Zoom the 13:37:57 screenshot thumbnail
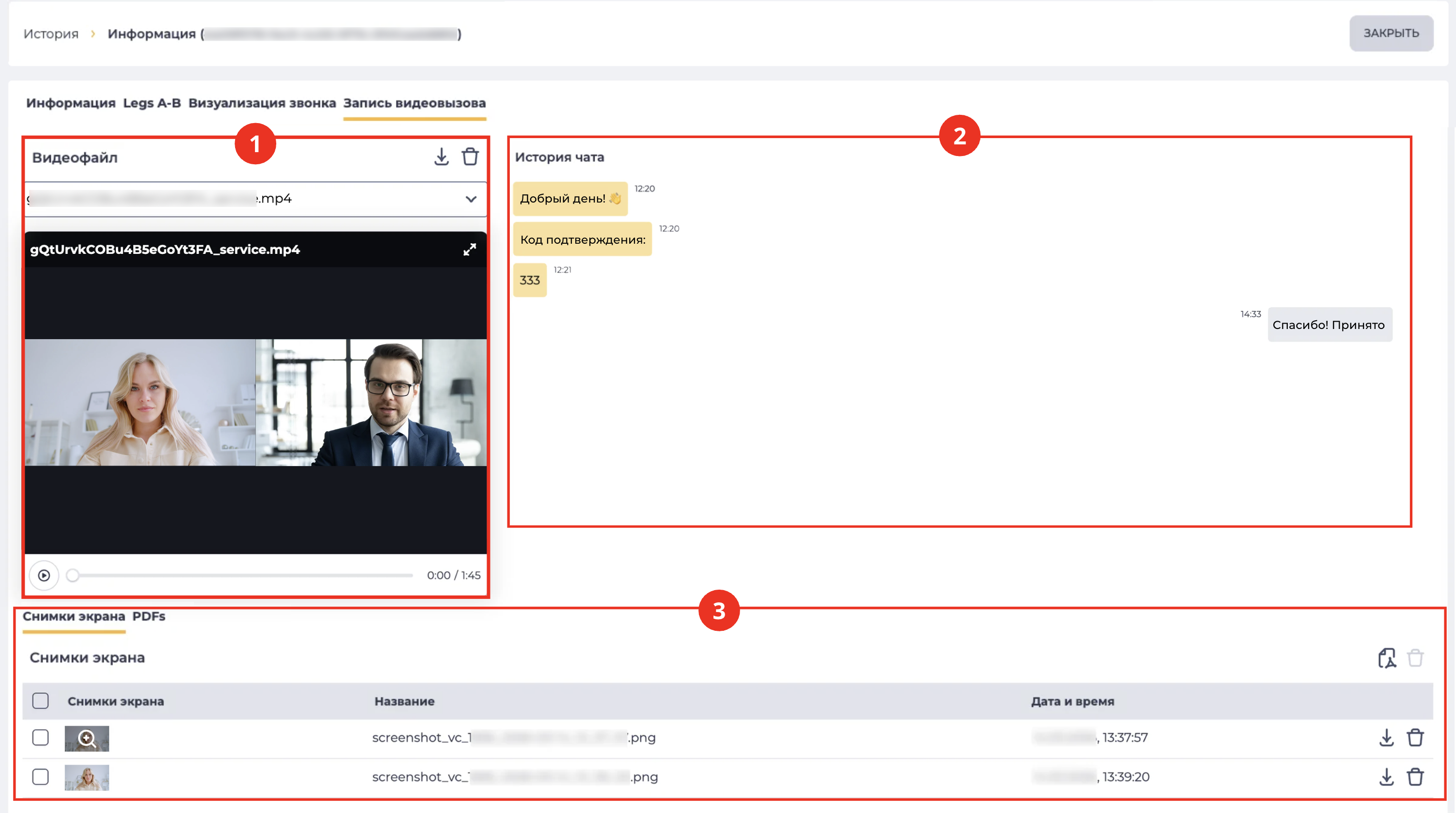 (86, 738)
